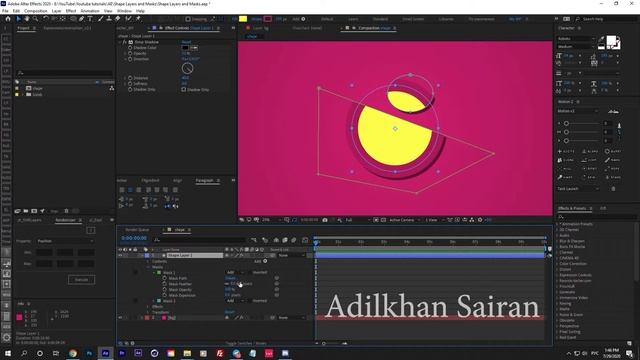Switch to Render Queue tab
Viewport: 640px width, 360px height.
[137, 230]
